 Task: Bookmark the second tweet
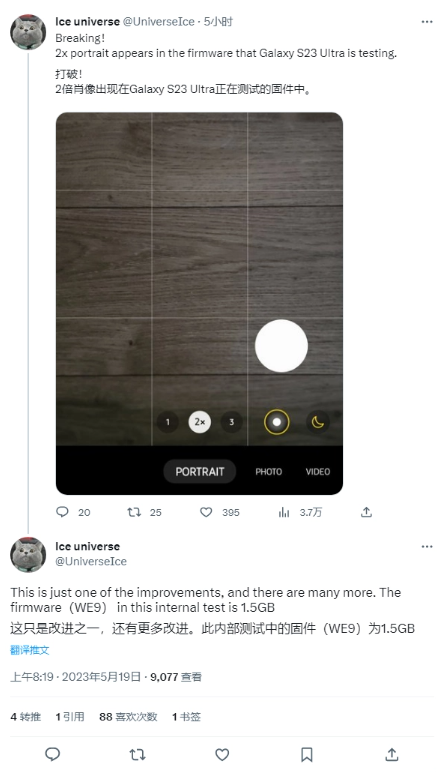(x=307, y=754)
